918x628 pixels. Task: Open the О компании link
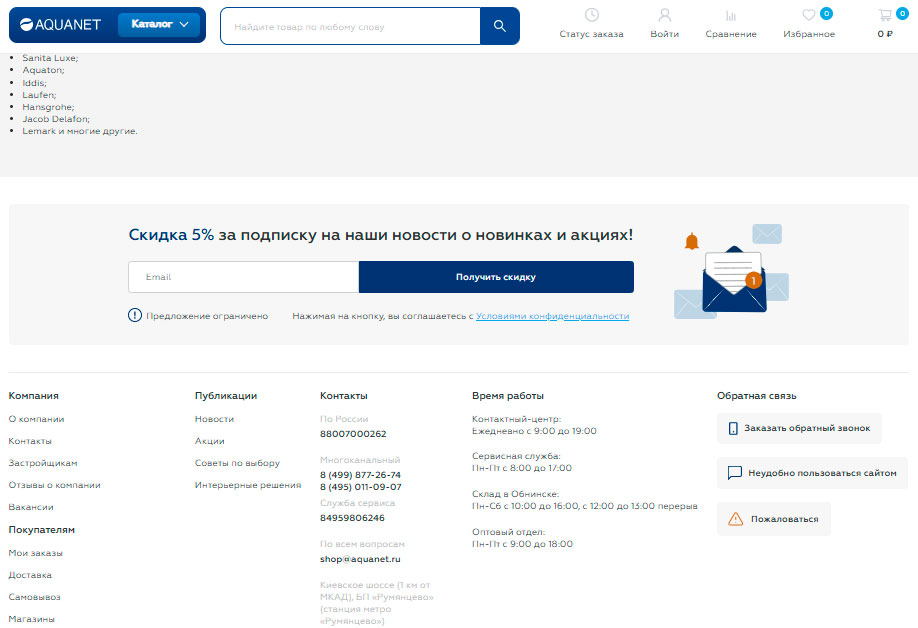(x=36, y=419)
